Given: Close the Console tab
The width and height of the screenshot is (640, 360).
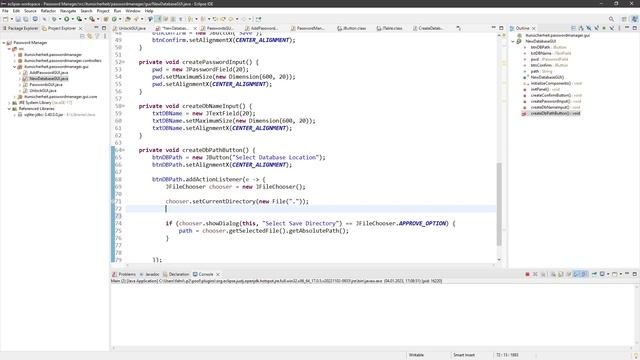Looking at the screenshot, I should (x=218, y=274).
